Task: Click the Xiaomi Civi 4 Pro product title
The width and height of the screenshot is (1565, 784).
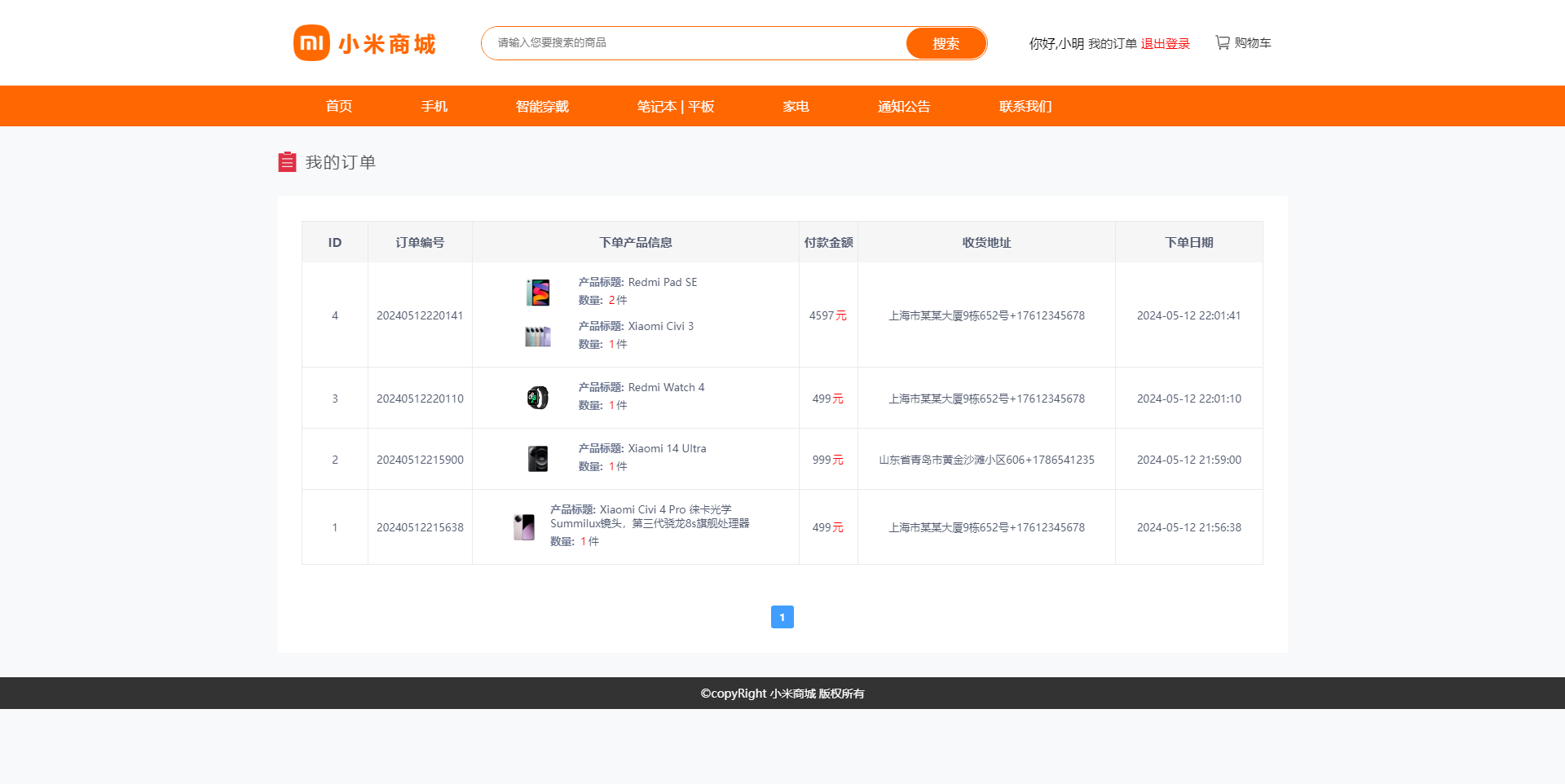Action: [x=650, y=517]
